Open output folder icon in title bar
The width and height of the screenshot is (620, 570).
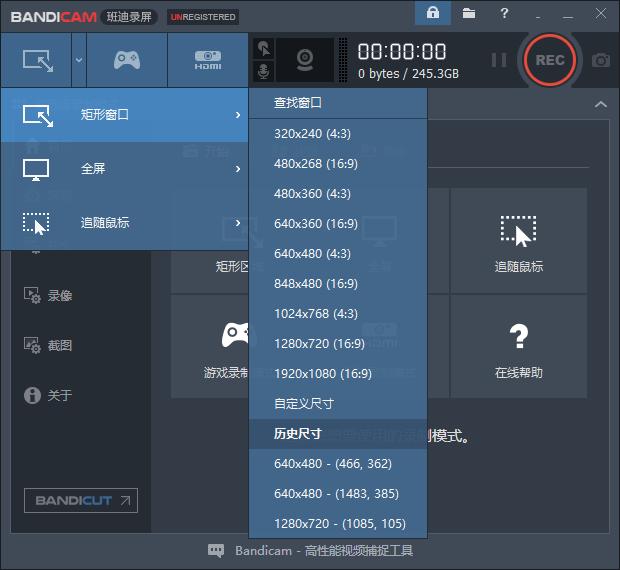click(469, 13)
